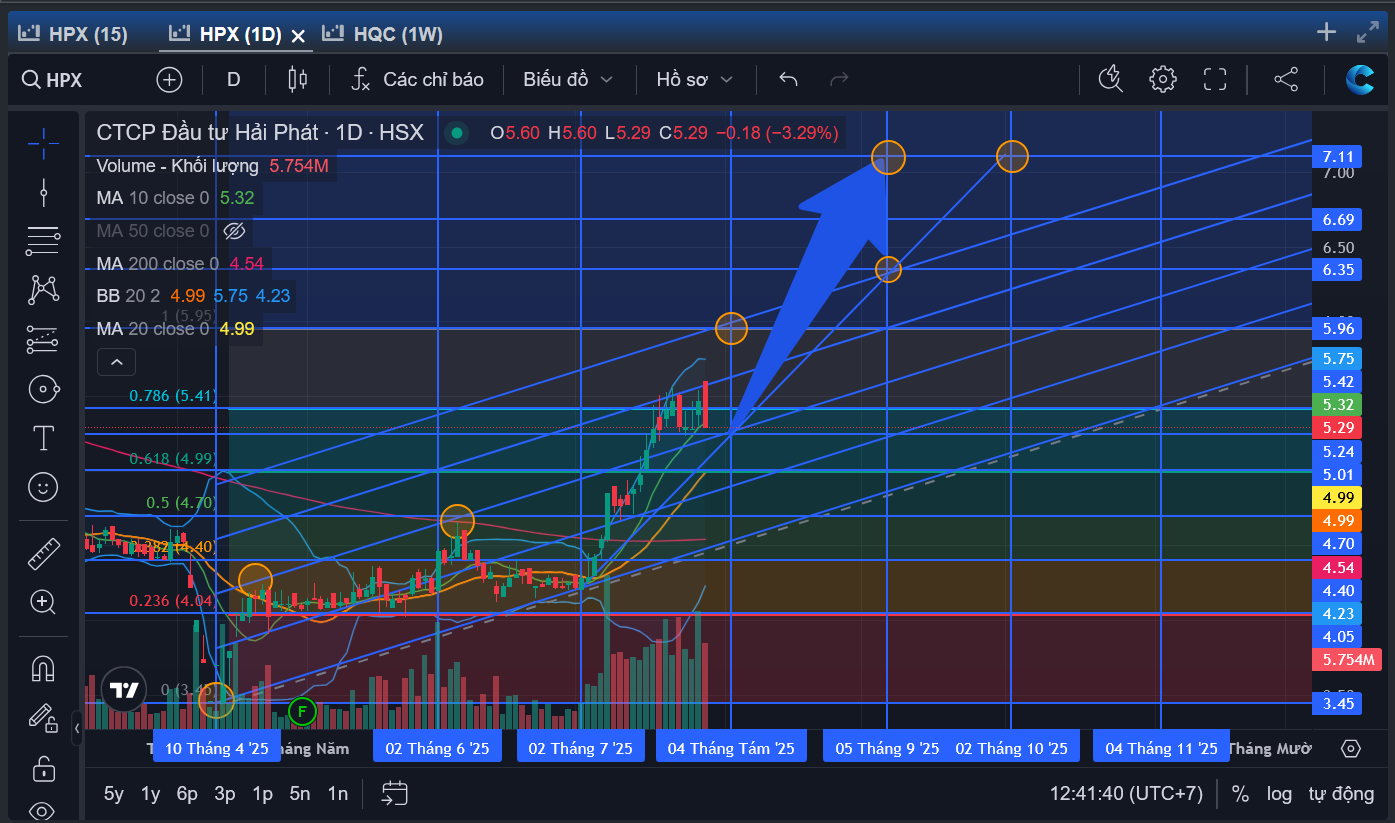The height and width of the screenshot is (823, 1395).
Task: Click the 7.11 price label
Action: pyautogui.click(x=1338, y=156)
